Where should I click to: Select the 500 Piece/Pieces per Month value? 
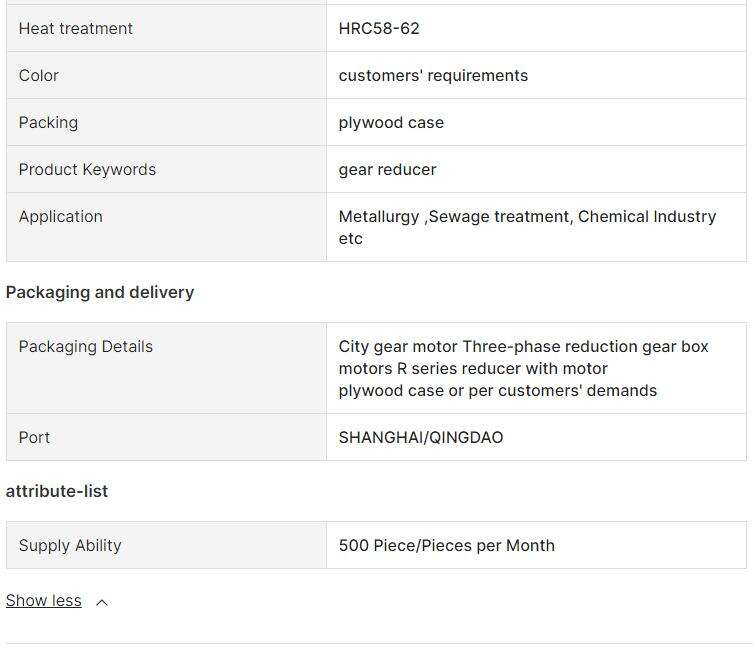click(447, 545)
